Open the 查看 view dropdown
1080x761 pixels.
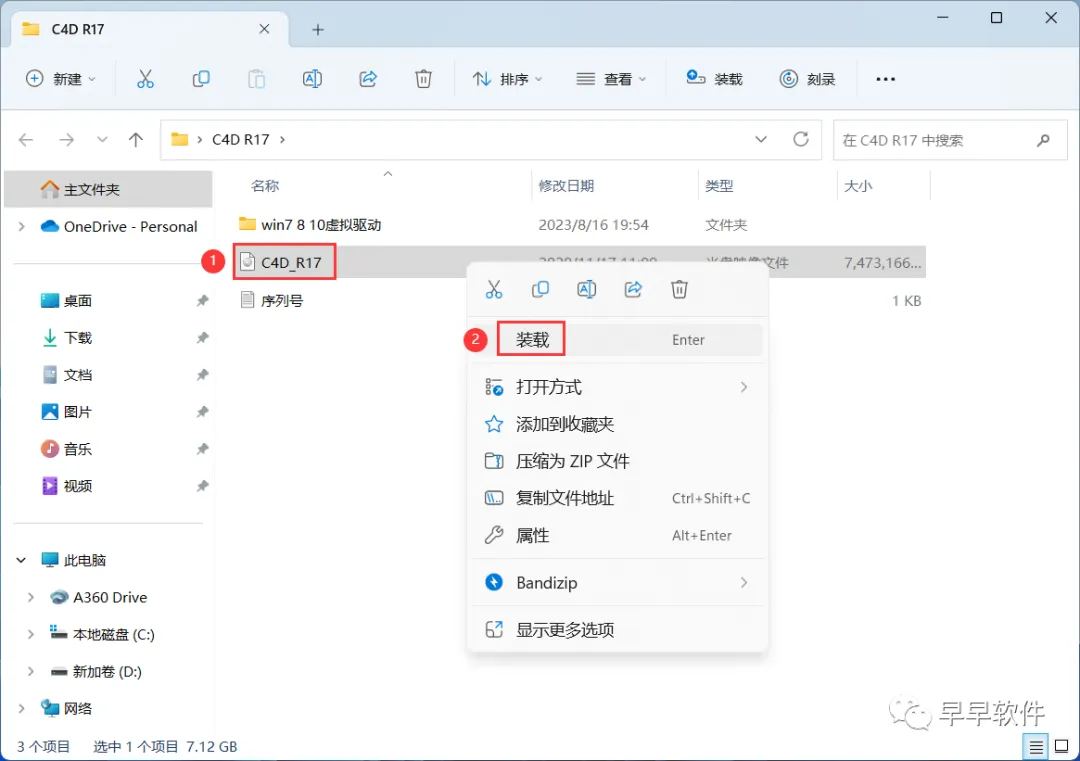tap(611, 79)
